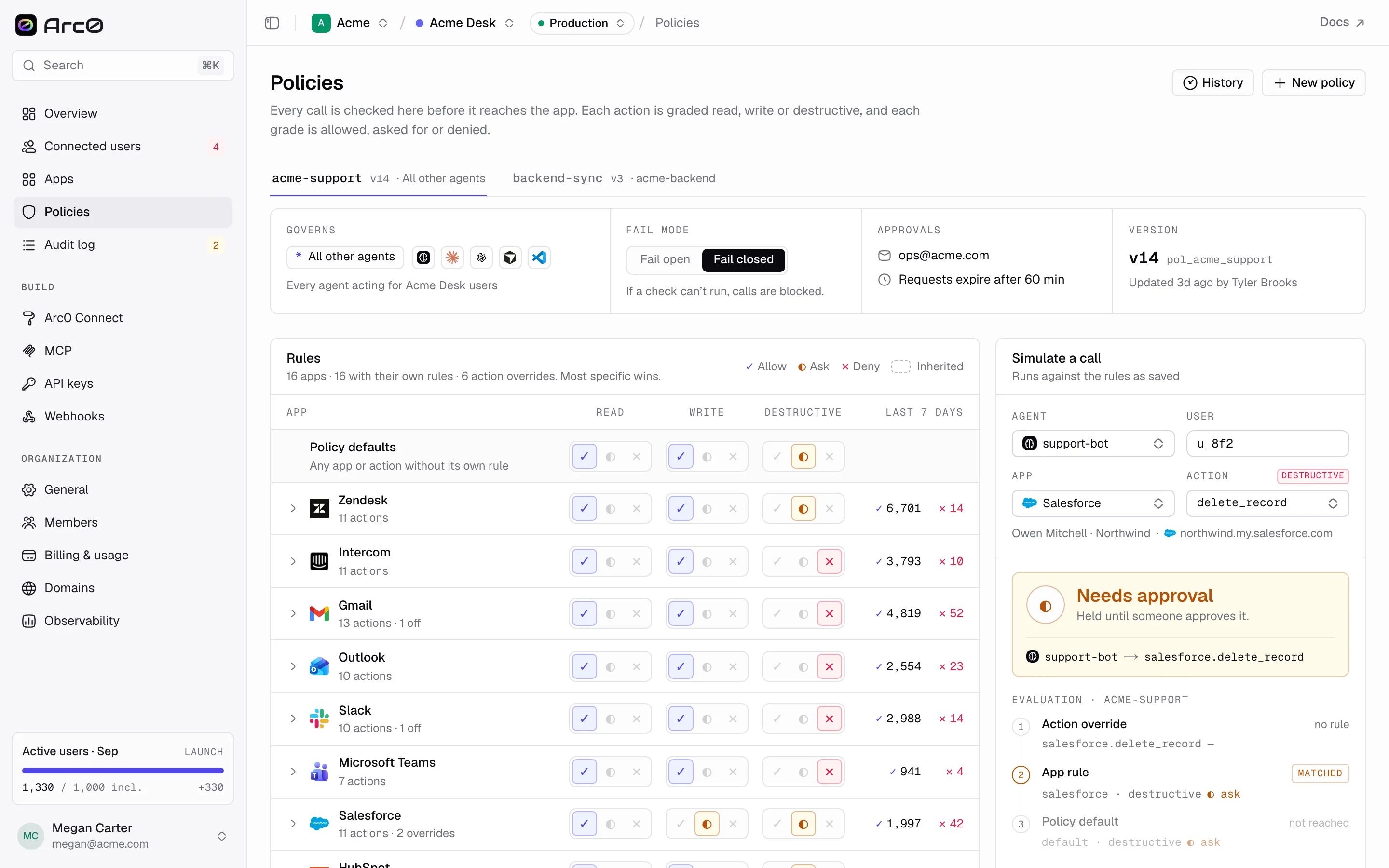Open the Salesforce app dropdown in simulator
The height and width of the screenshot is (868, 1389).
(1093, 503)
